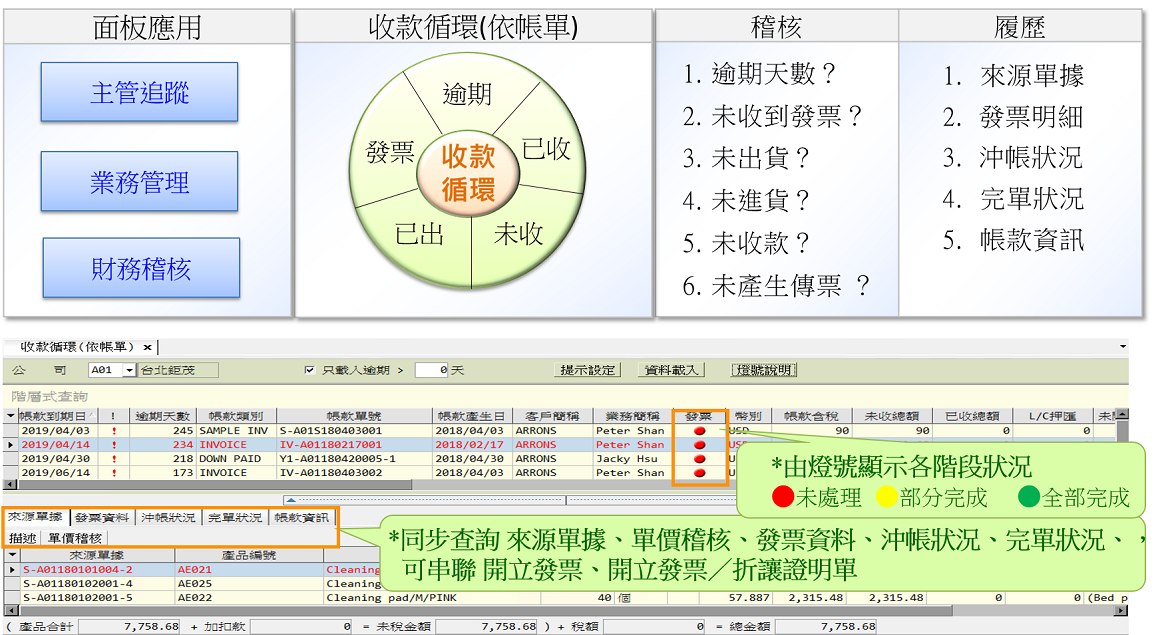The width and height of the screenshot is (1170, 635).
Task: Select source document S-A01180102001-5
Action: [96, 598]
